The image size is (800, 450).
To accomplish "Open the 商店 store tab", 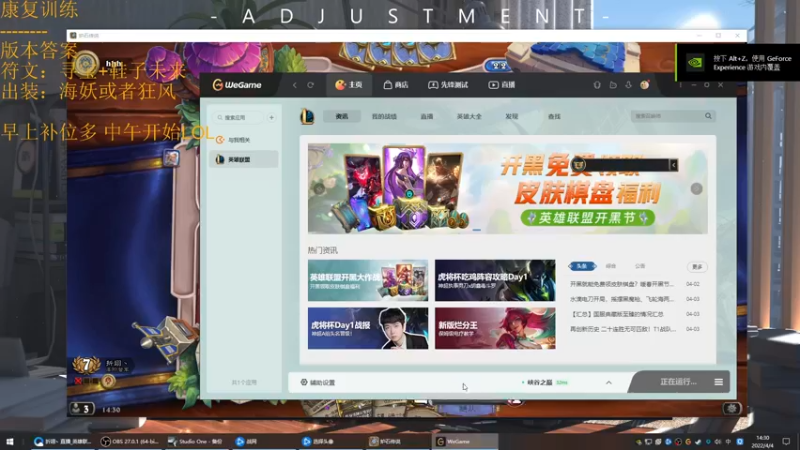I will click(396, 85).
